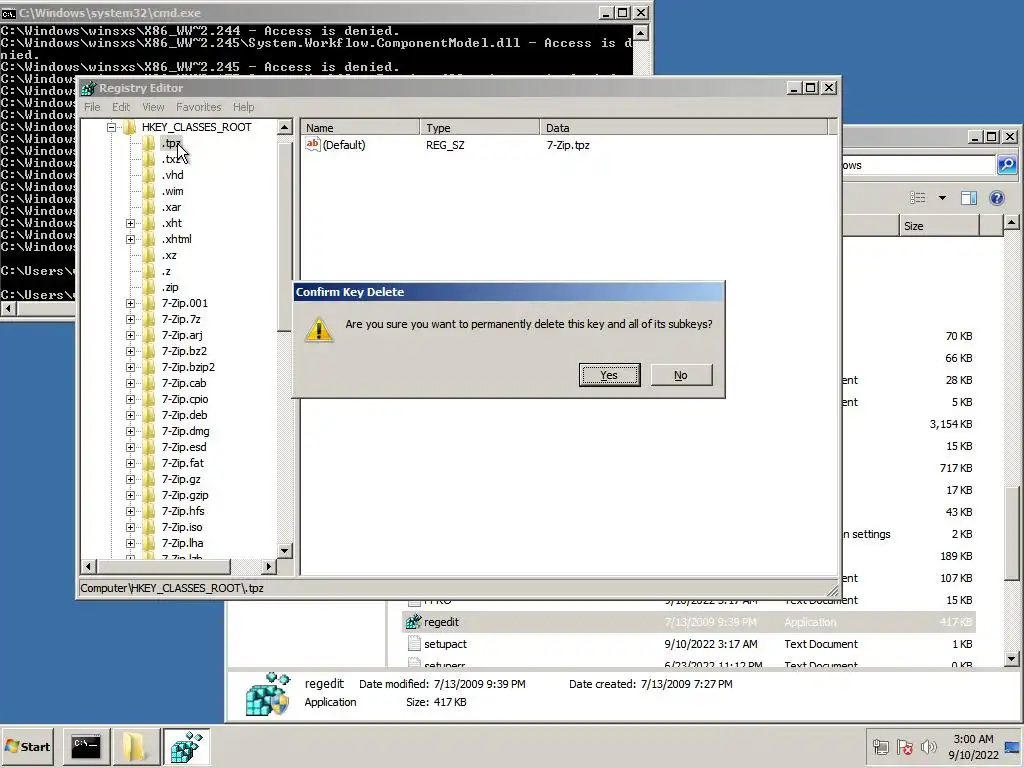Select the .vhd key folder icon

[x=149, y=175]
